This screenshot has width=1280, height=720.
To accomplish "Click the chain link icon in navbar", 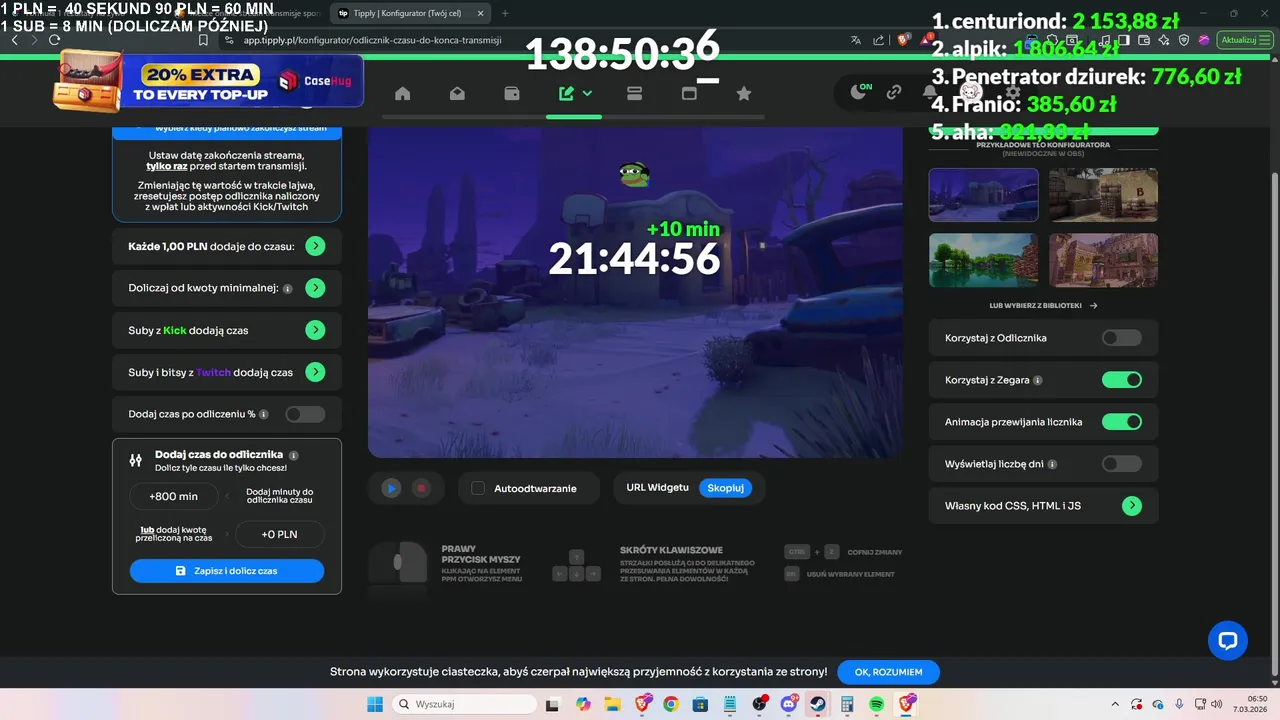I will (894, 92).
